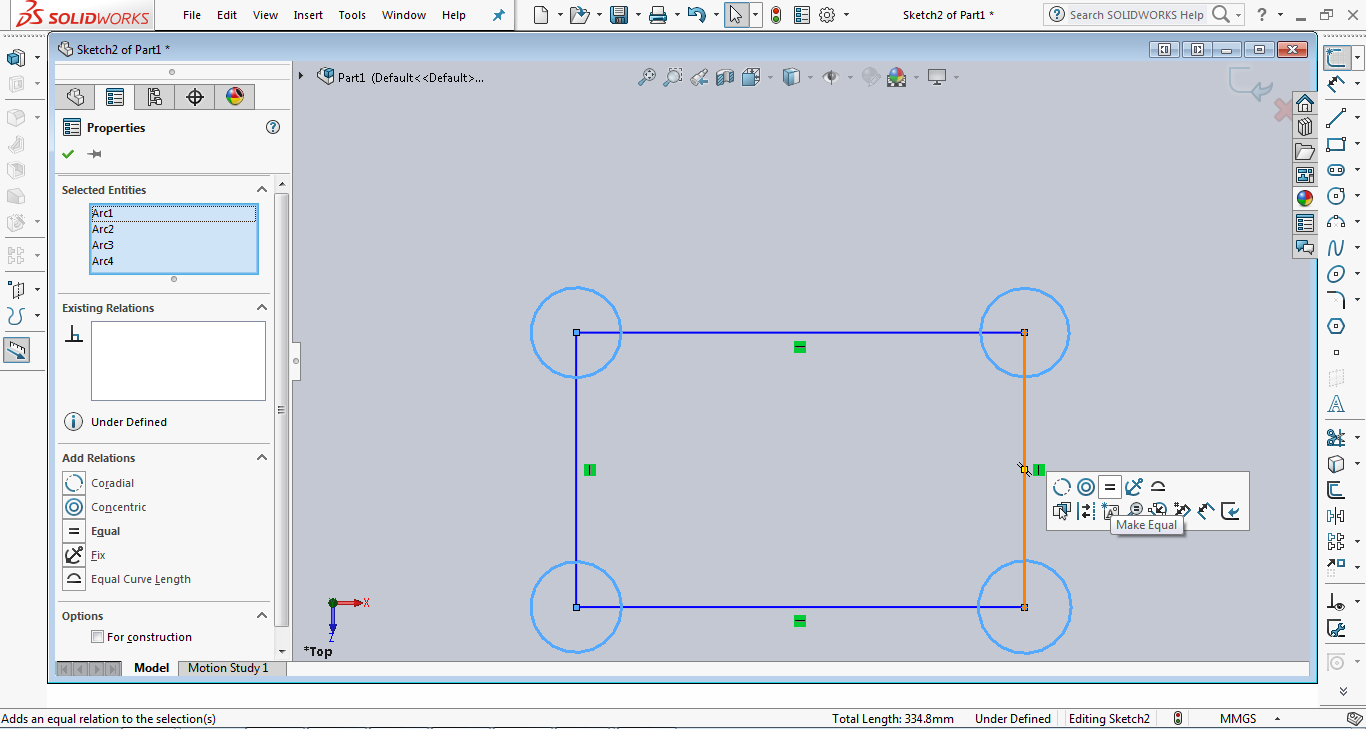Open the FeatureManager Design Tree tab
Viewport: 1366px width, 729px height.
(x=75, y=97)
